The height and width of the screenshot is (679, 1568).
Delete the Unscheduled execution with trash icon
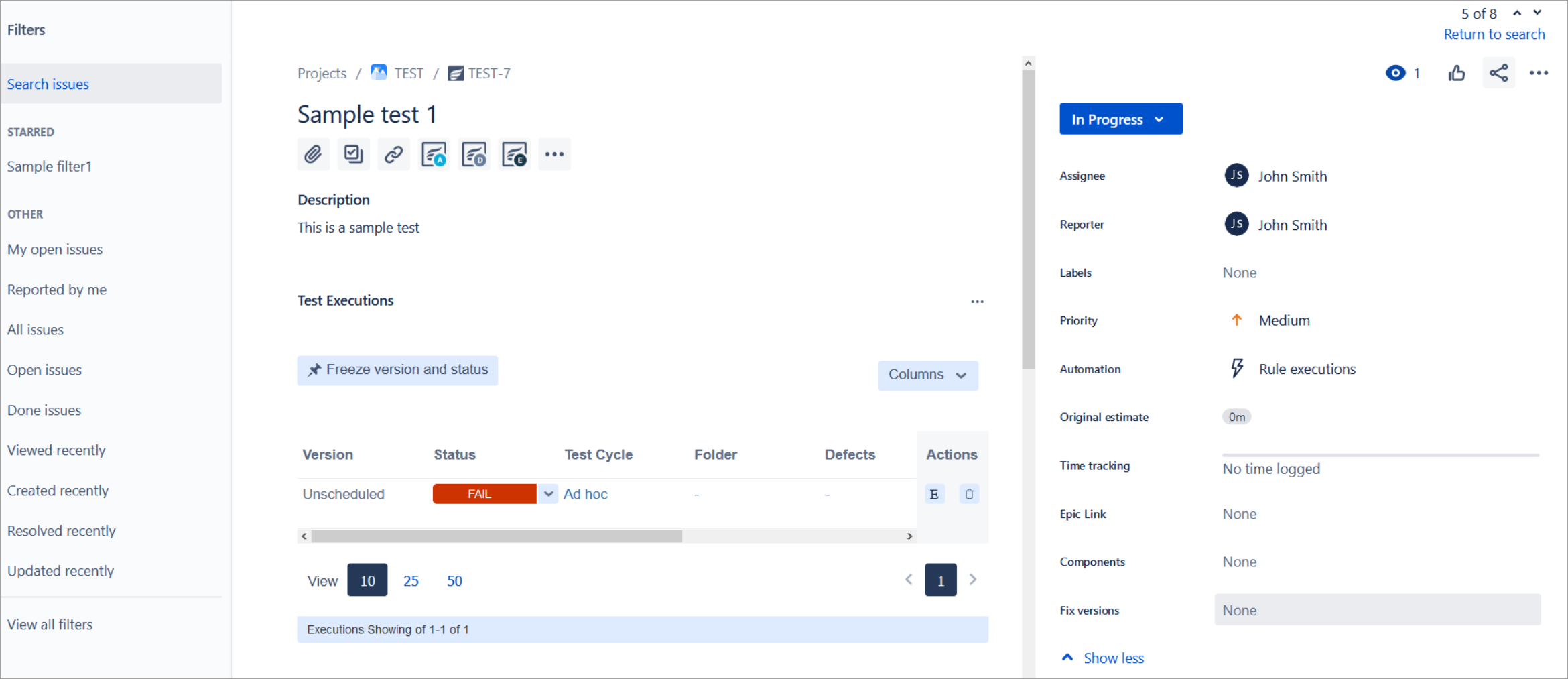coord(969,494)
